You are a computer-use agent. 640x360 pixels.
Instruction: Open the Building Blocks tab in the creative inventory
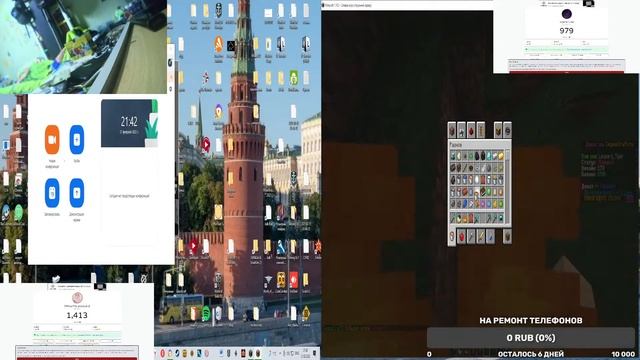pyautogui.click(x=452, y=131)
